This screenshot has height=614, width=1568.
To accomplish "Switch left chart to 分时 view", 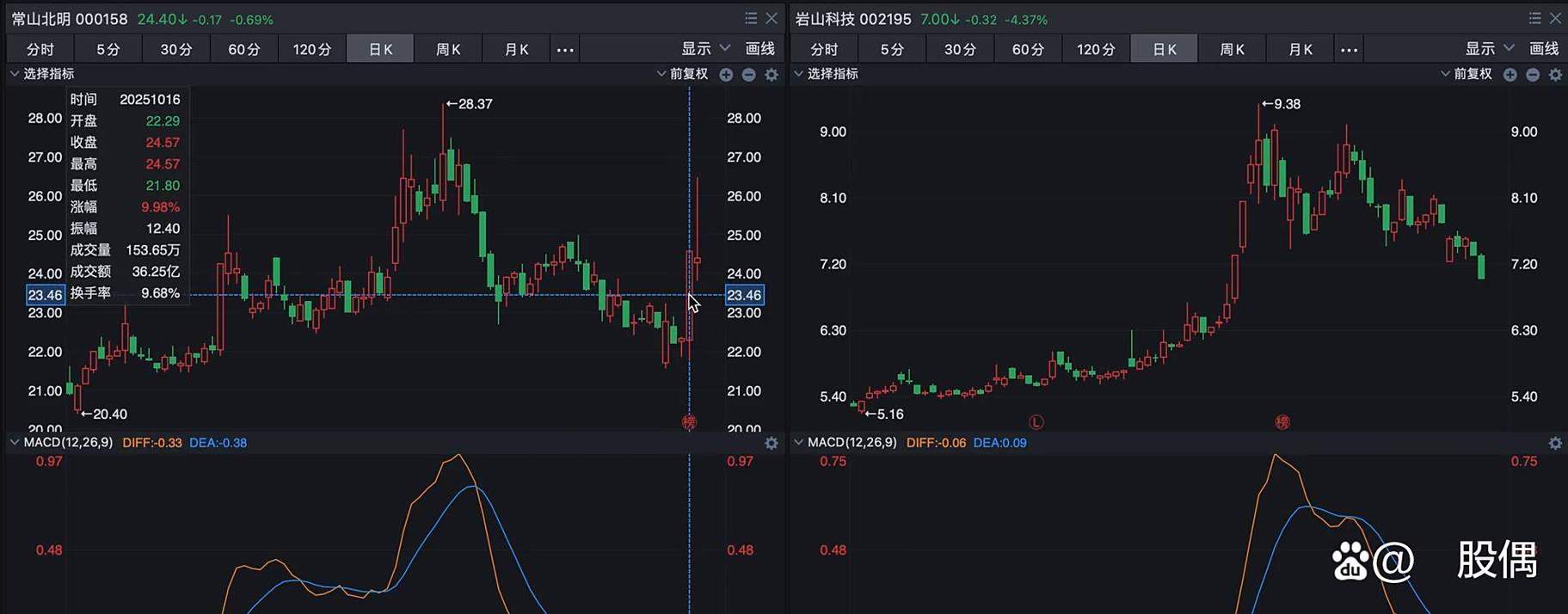I will pos(40,49).
